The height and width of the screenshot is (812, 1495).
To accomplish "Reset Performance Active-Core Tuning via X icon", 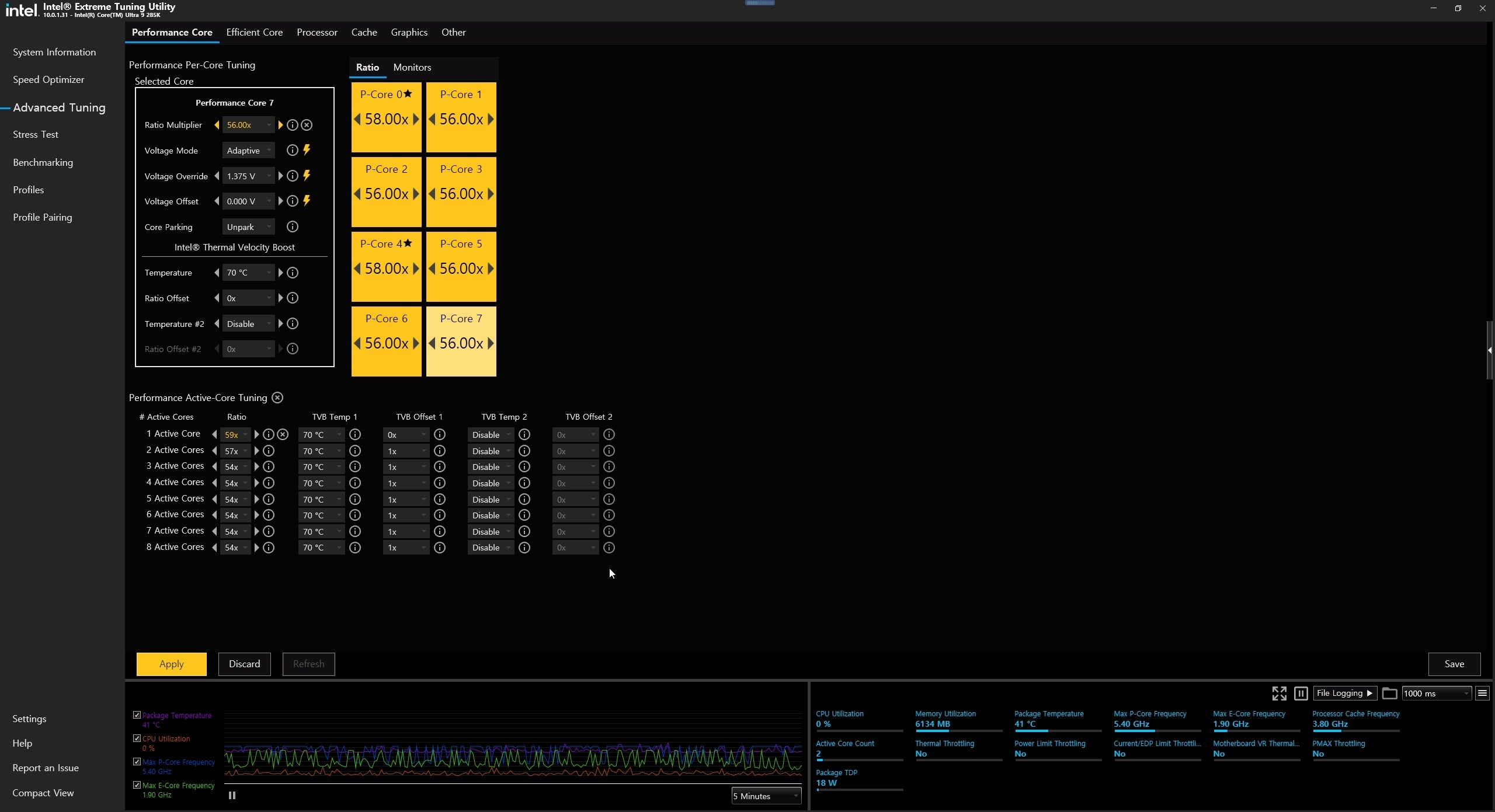I will (x=277, y=398).
